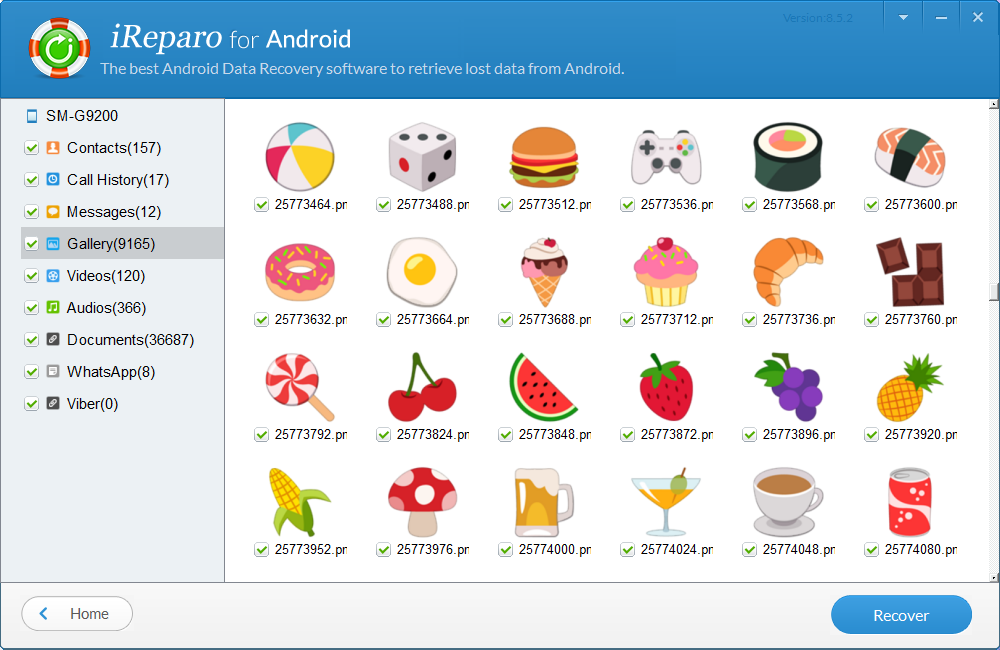This screenshot has height=650, width=1000.
Task: Open the Videos(120) category
Action: [106, 276]
